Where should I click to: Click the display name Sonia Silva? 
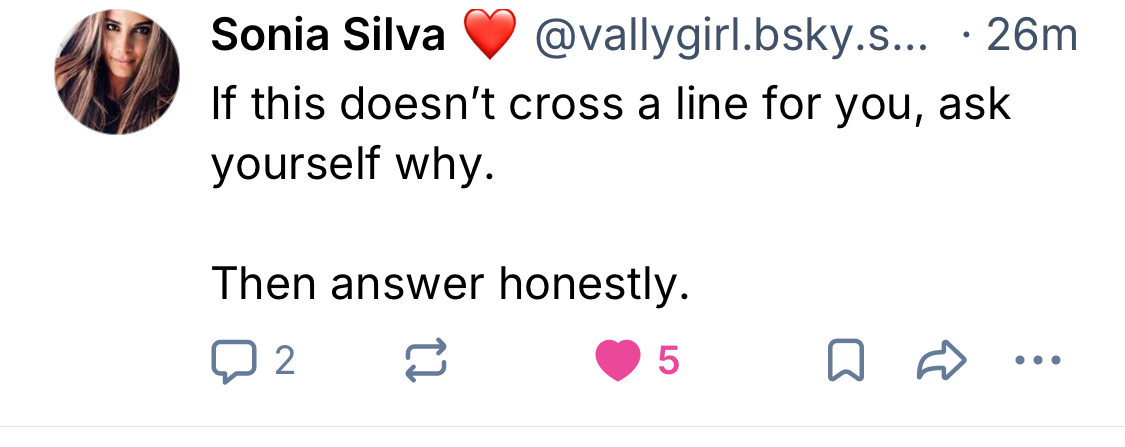pyautogui.click(x=328, y=37)
